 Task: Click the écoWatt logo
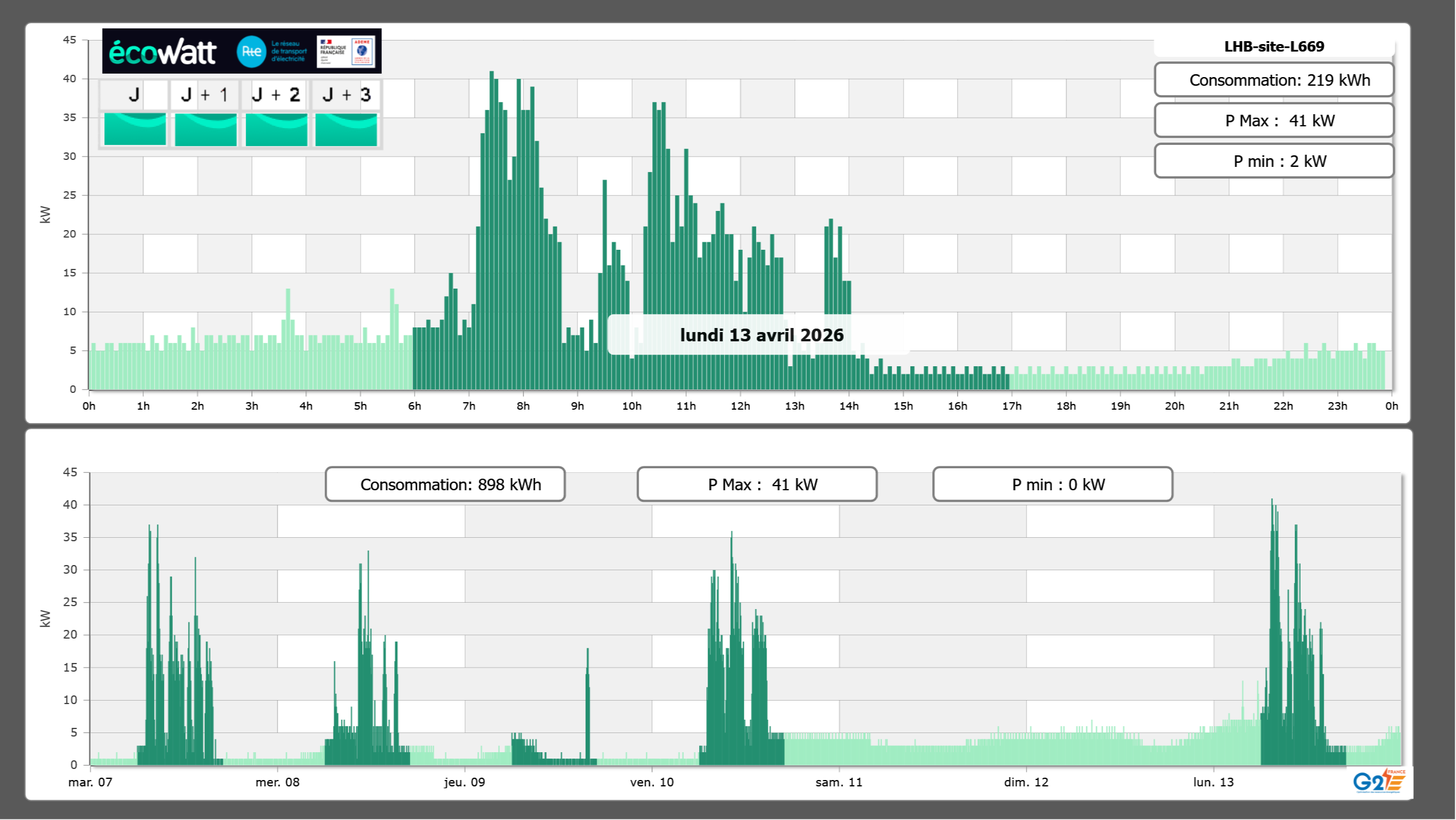coord(163,52)
